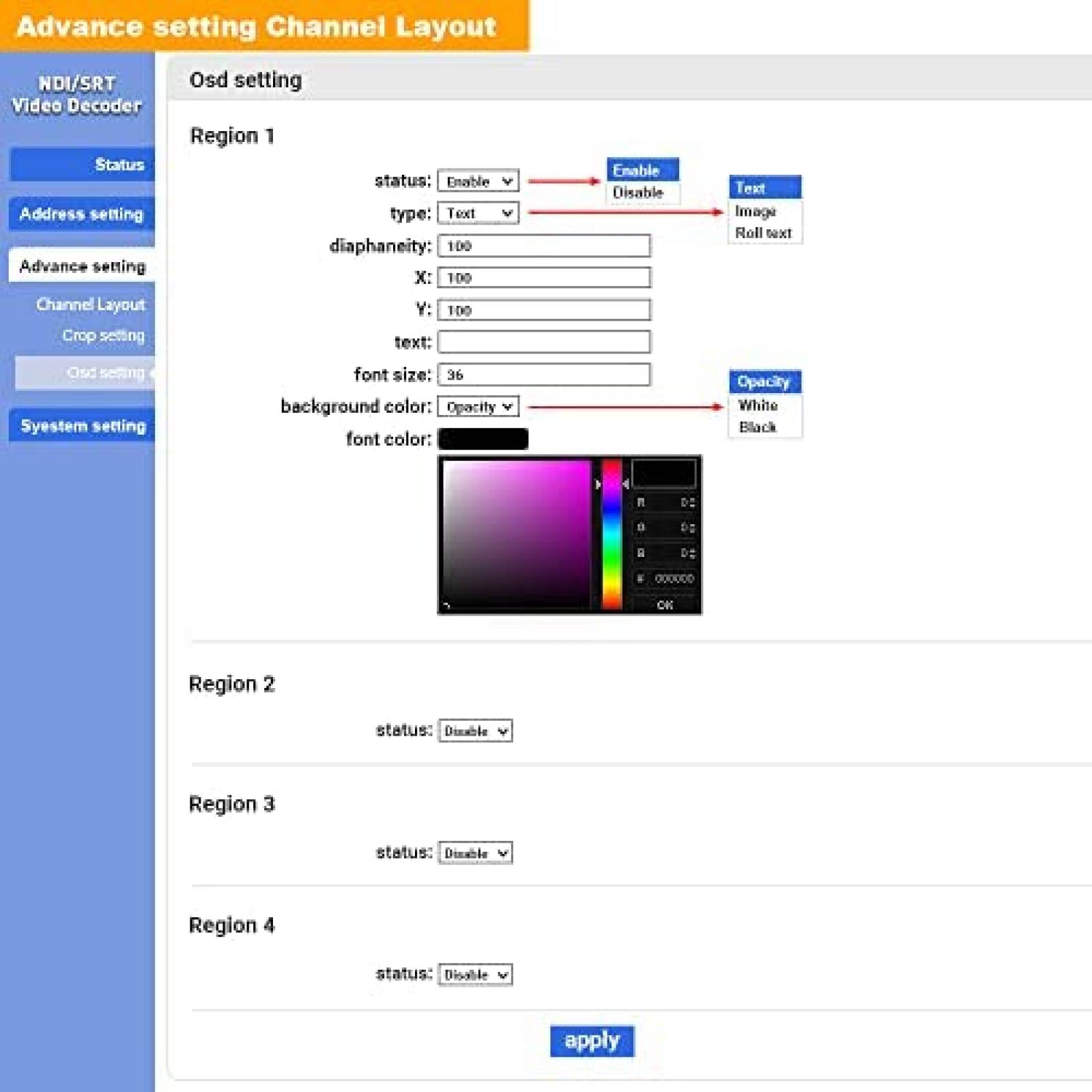Click inside the text input field
Image resolution: width=1092 pixels, height=1092 pixels.
click(543, 342)
